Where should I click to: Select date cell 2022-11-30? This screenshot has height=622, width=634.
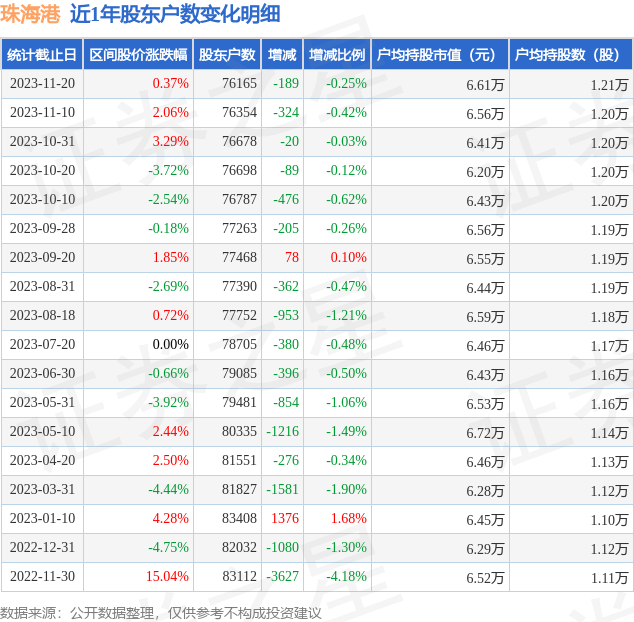(x=42, y=576)
